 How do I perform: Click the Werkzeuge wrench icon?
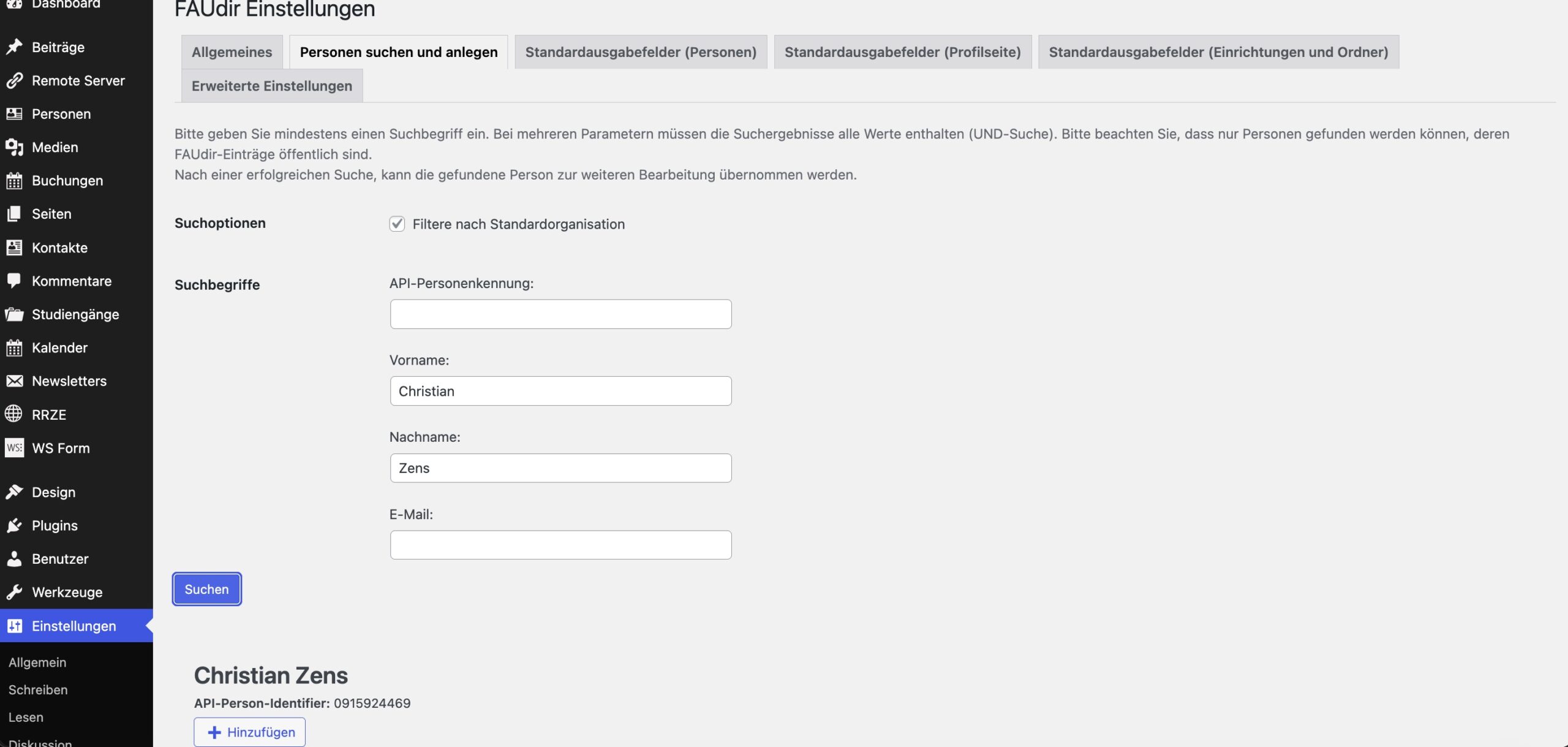tap(14, 592)
